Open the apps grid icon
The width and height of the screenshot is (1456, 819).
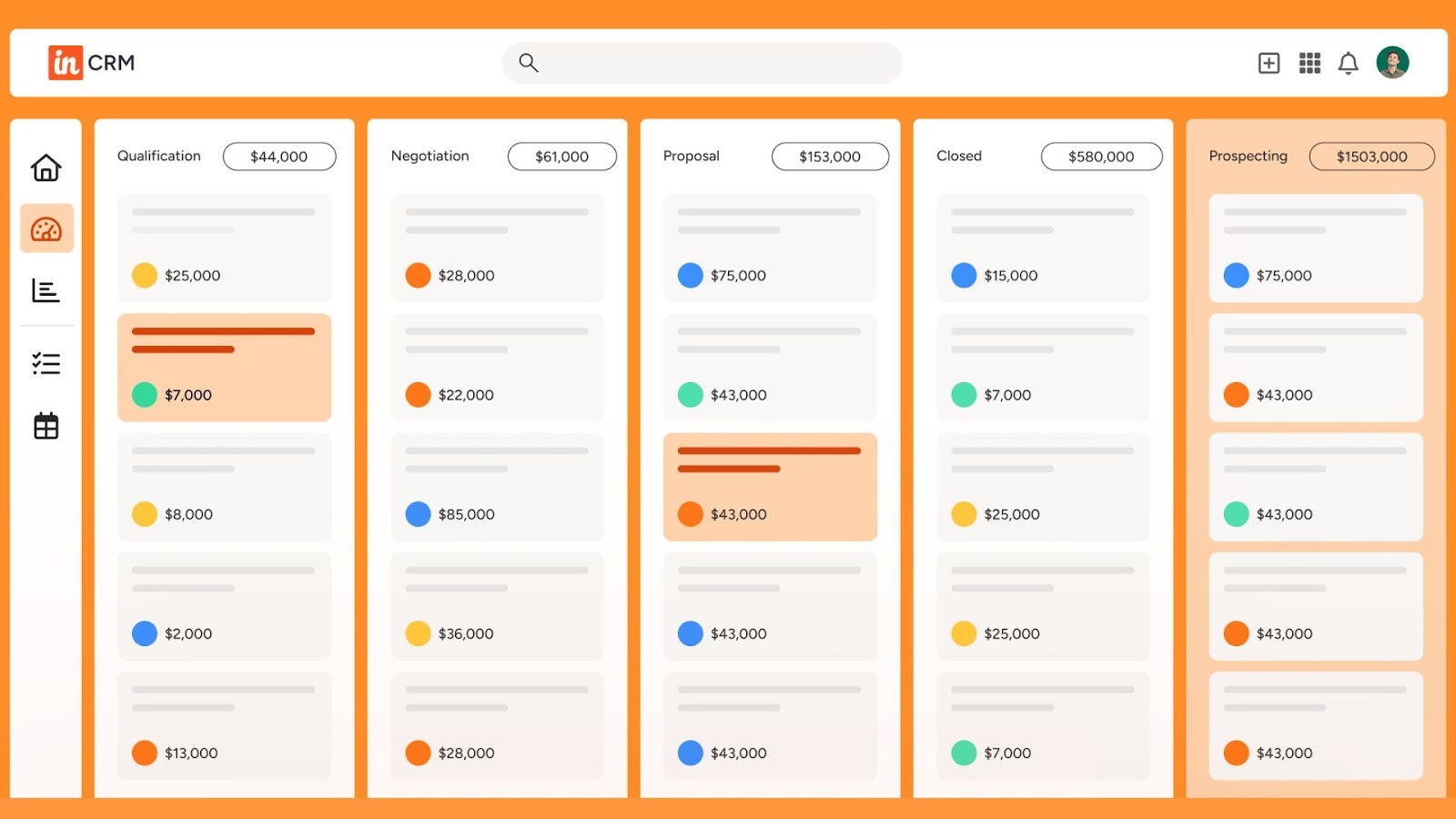(x=1309, y=63)
